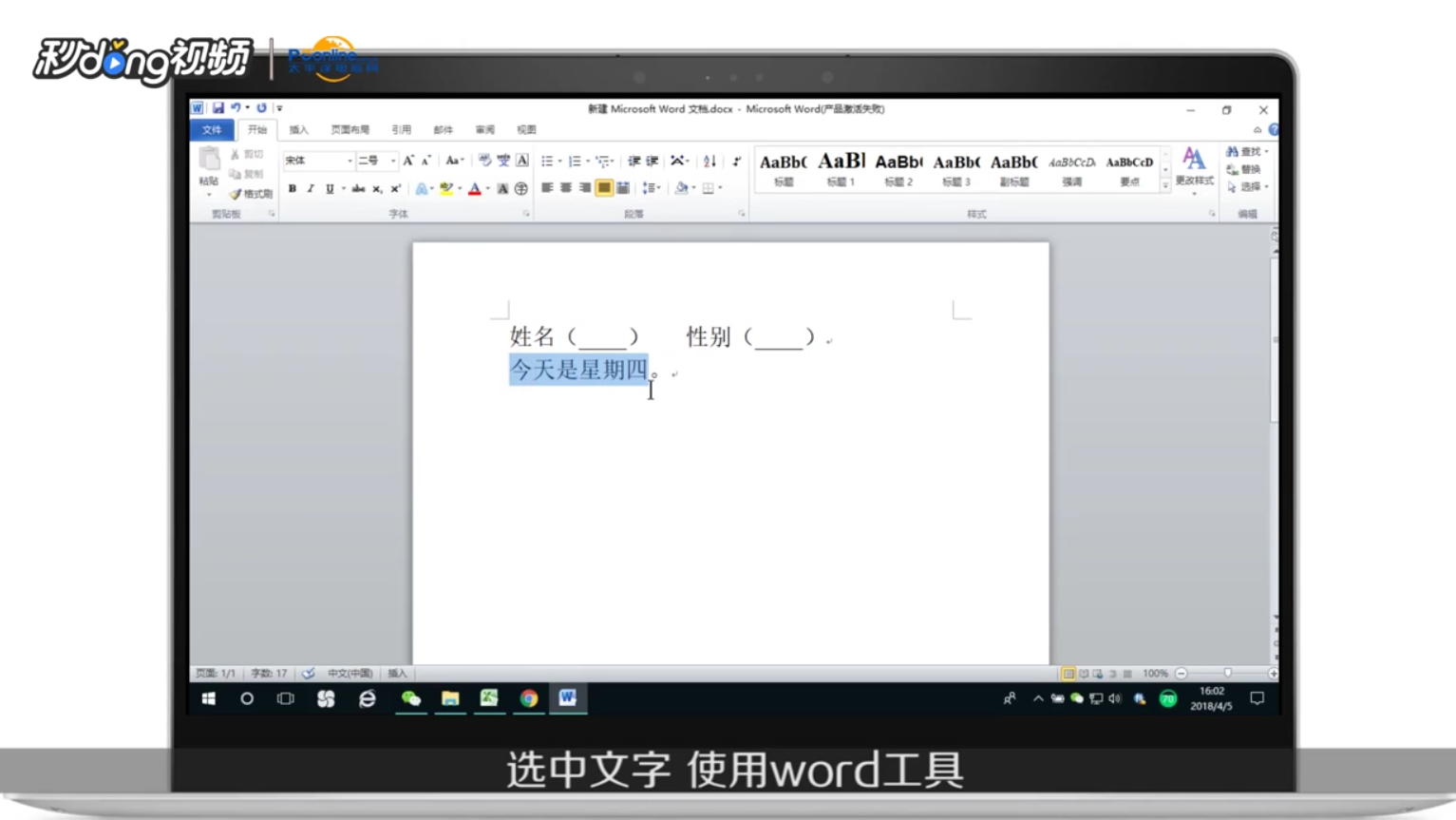Apply character border to selection

(522, 161)
